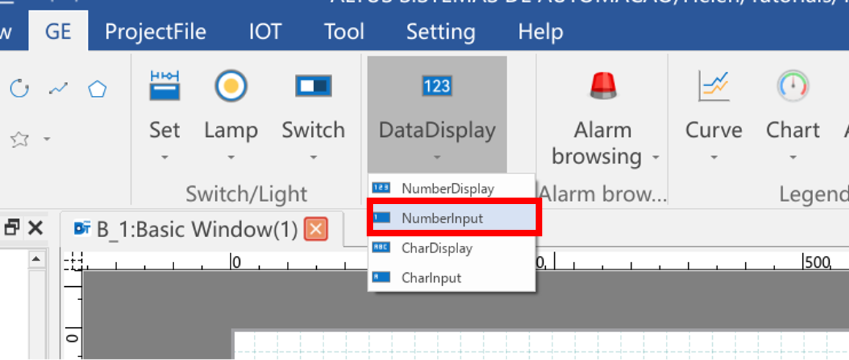This screenshot has width=849, height=360.
Task: Expand the Curve dropdown arrow
Action: (714, 158)
